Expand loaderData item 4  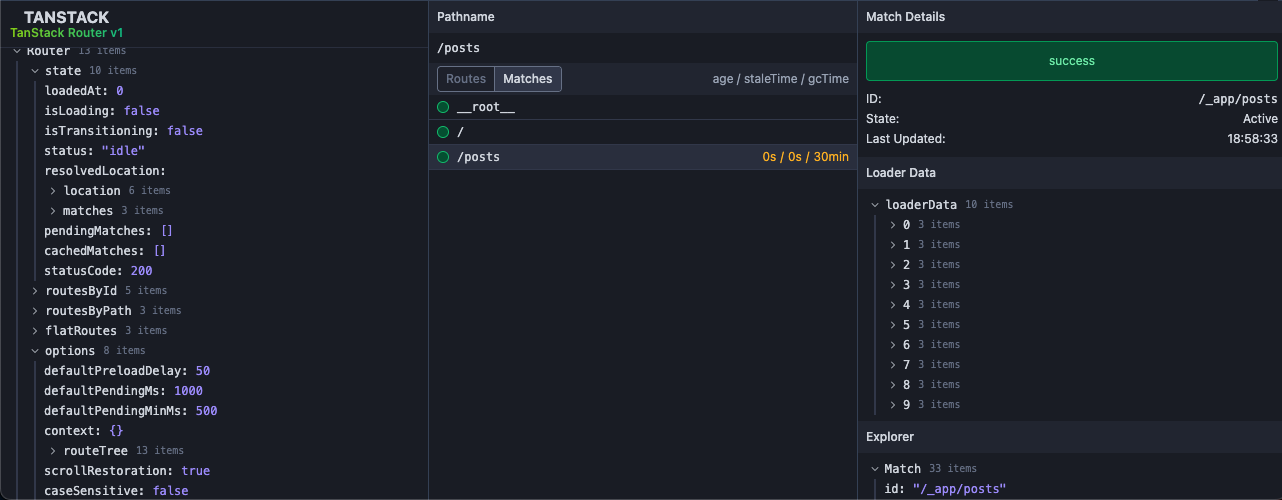click(x=893, y=305)
